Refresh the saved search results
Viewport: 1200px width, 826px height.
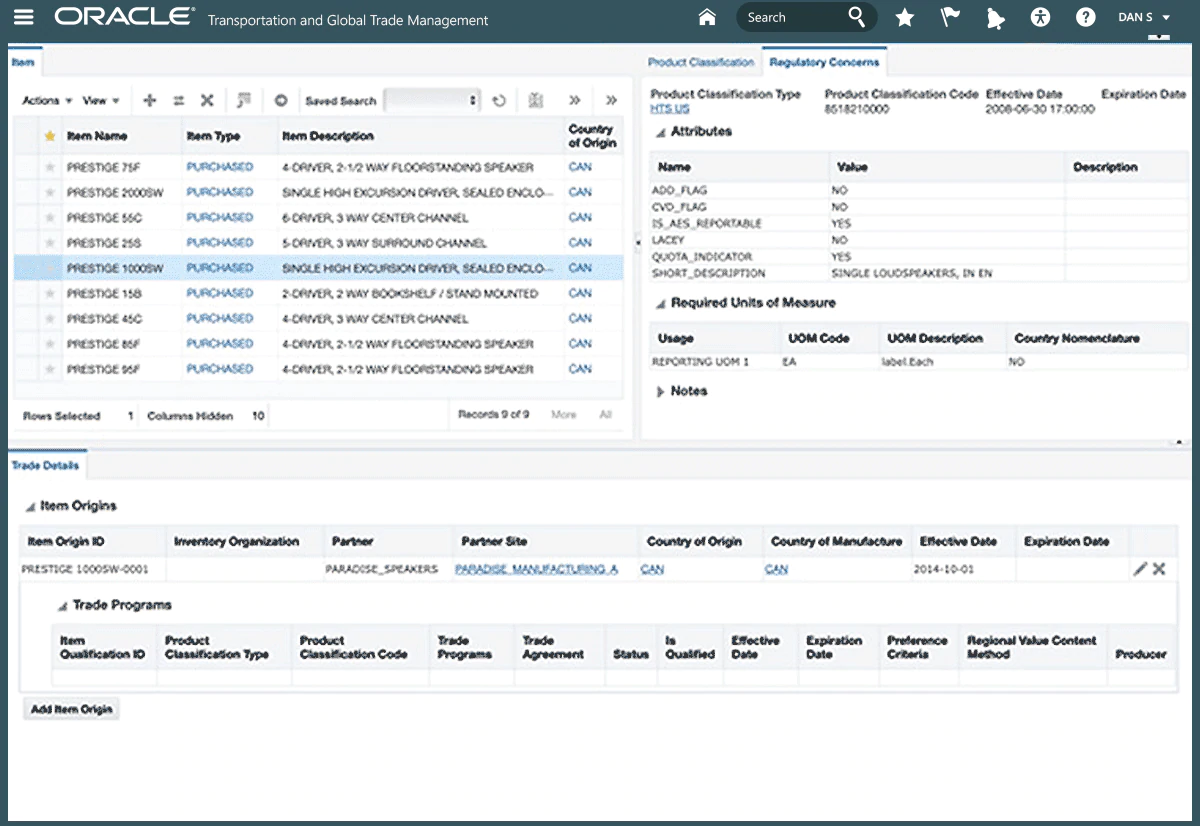click(498, 100)
